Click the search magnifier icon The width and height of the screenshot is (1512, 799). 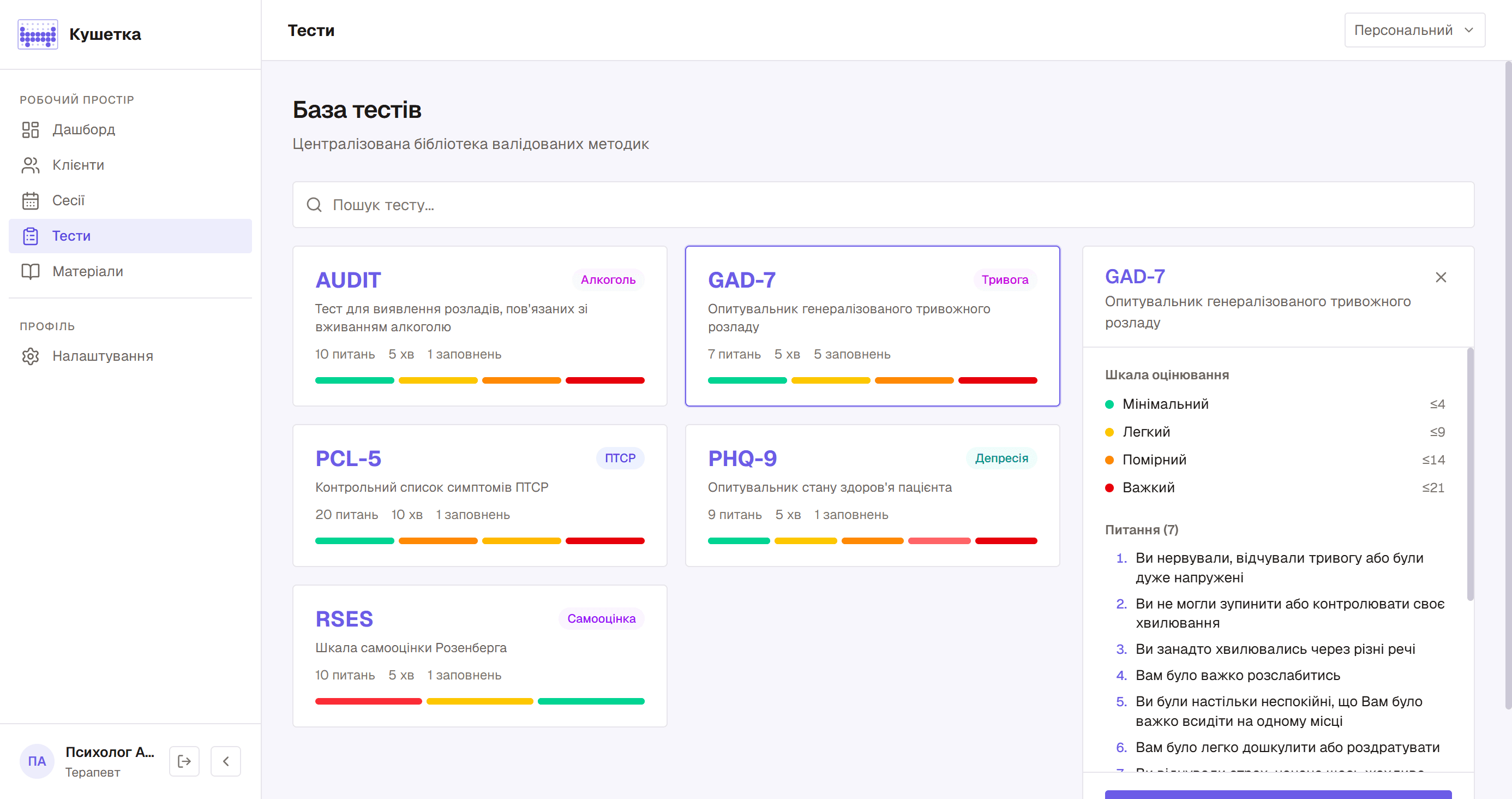click(x=315, y=205)
